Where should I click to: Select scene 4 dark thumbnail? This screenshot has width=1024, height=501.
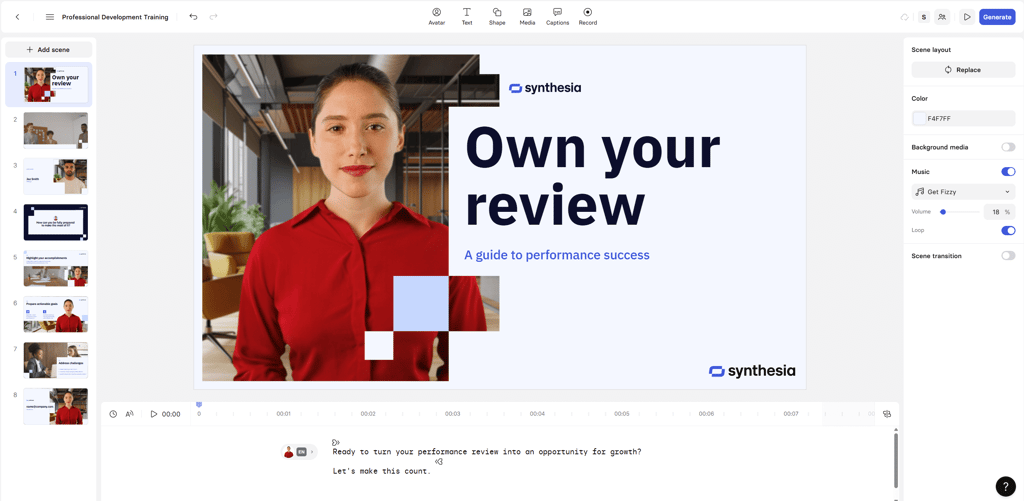[x=56, y=222]
